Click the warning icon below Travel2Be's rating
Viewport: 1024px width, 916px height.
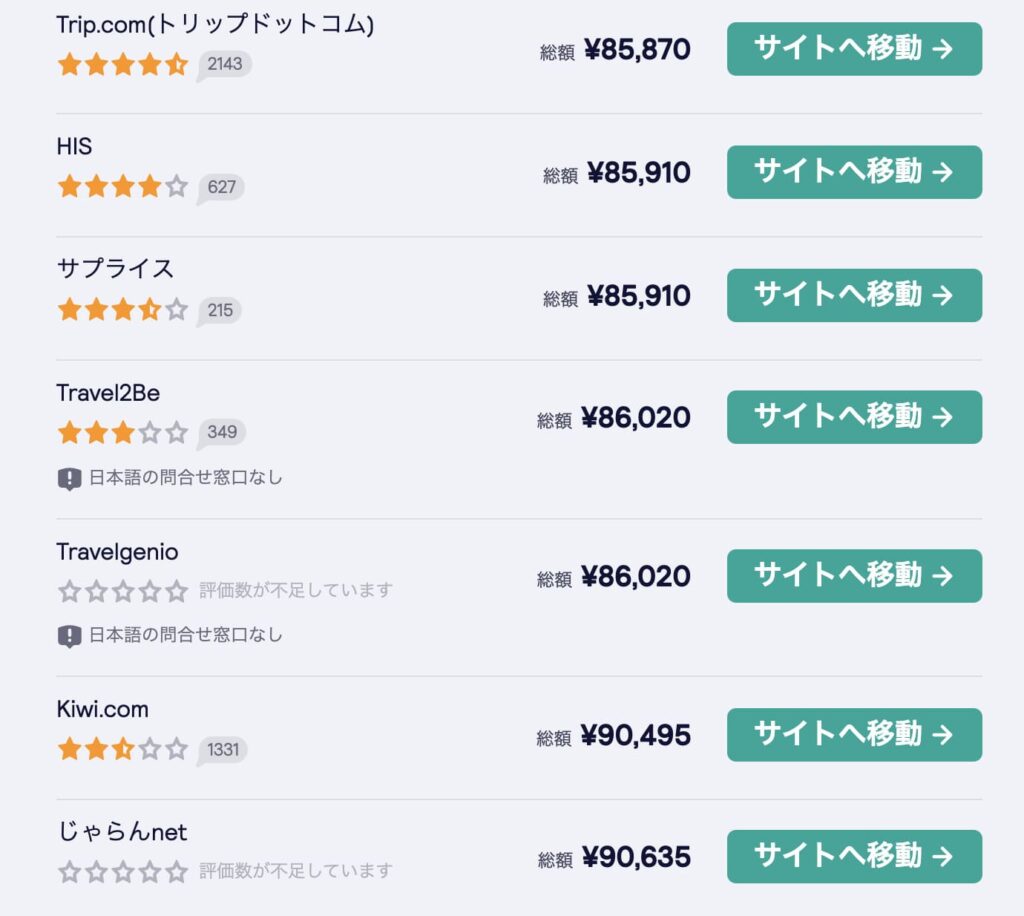tap(68, 477)
